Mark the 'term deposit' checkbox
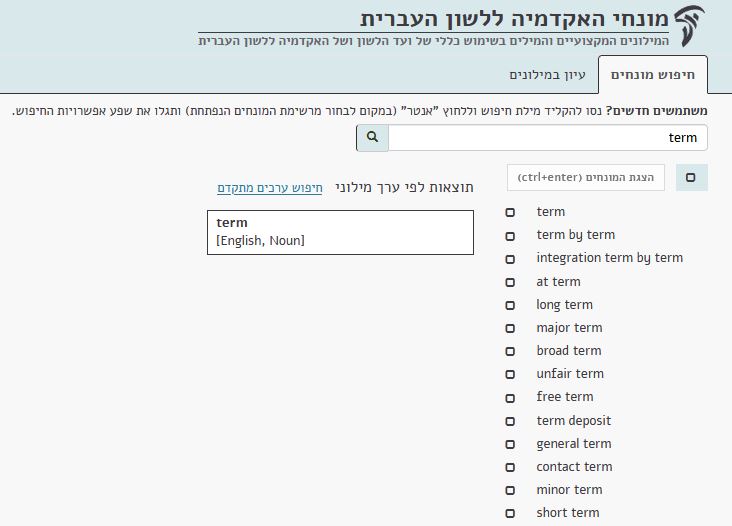Screen dimensions: 732x526 (x=510, y=422)
